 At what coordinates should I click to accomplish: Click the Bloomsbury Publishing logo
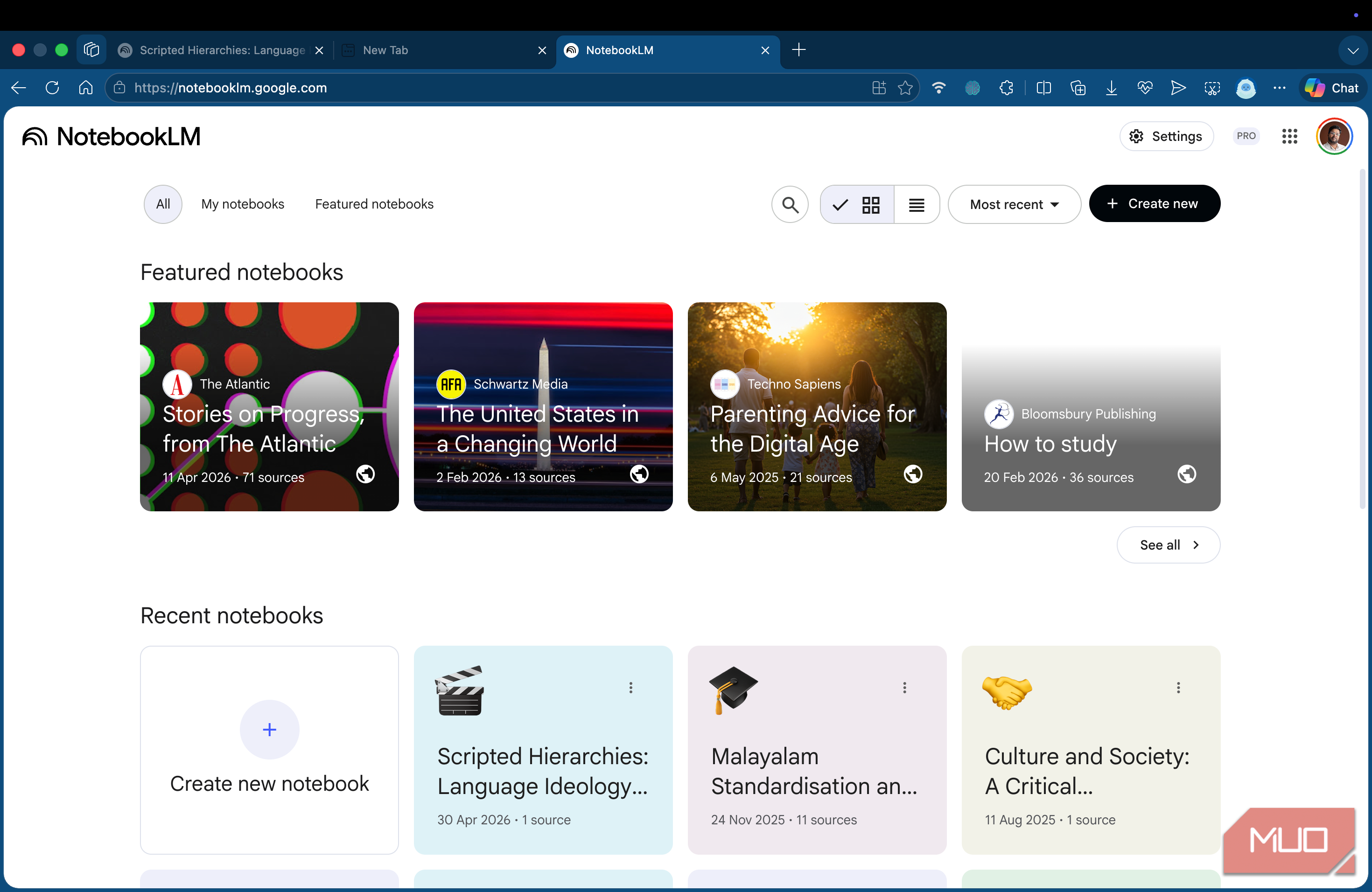999,414
